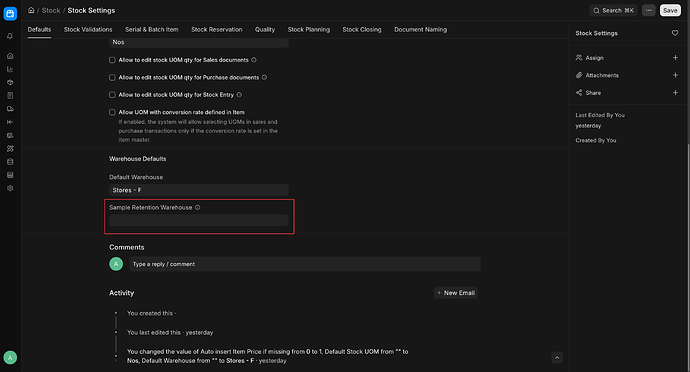Image resolution: width=690 pixels, height=372 pixels.
Task: Click the New Email button
Action: 455,293
